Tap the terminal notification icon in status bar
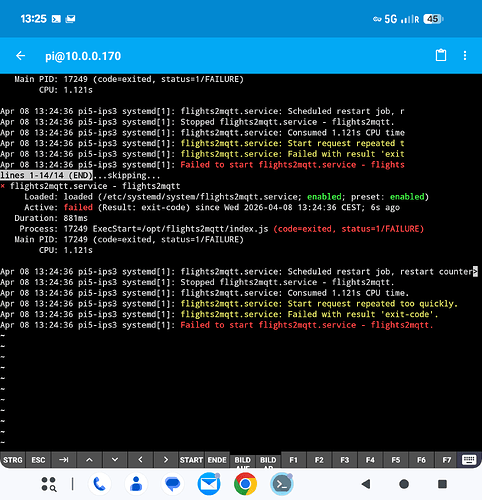 [56, 19]
